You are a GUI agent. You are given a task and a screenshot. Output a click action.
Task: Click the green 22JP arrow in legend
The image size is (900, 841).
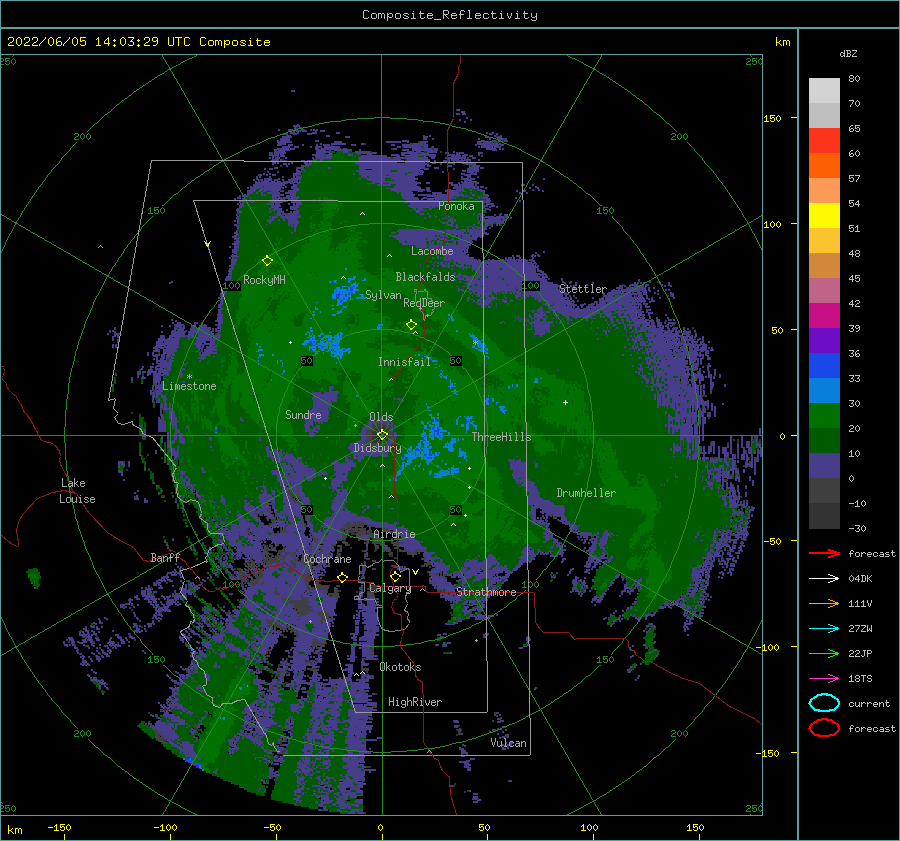tap(824, 653)
